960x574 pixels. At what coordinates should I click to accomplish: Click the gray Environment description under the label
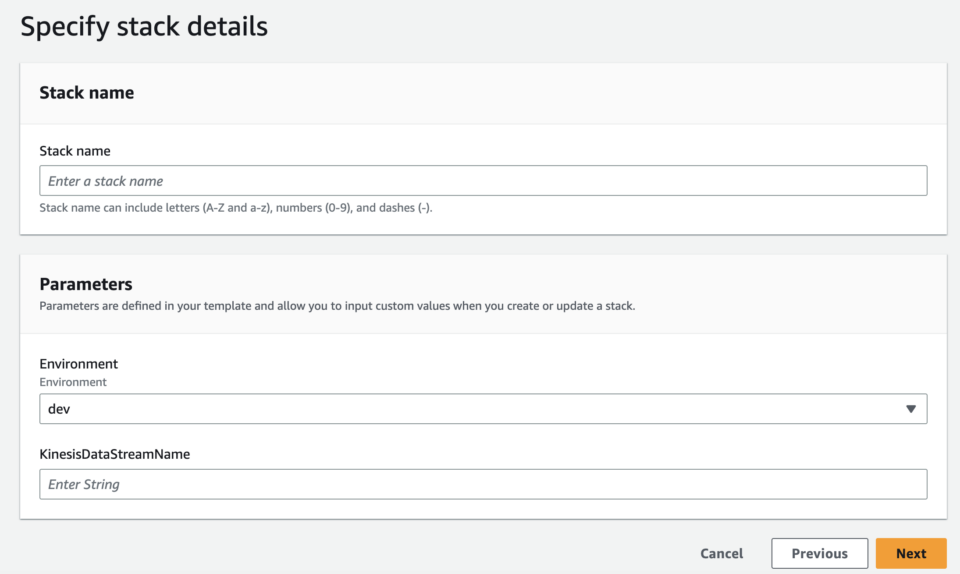coord(73,382)
